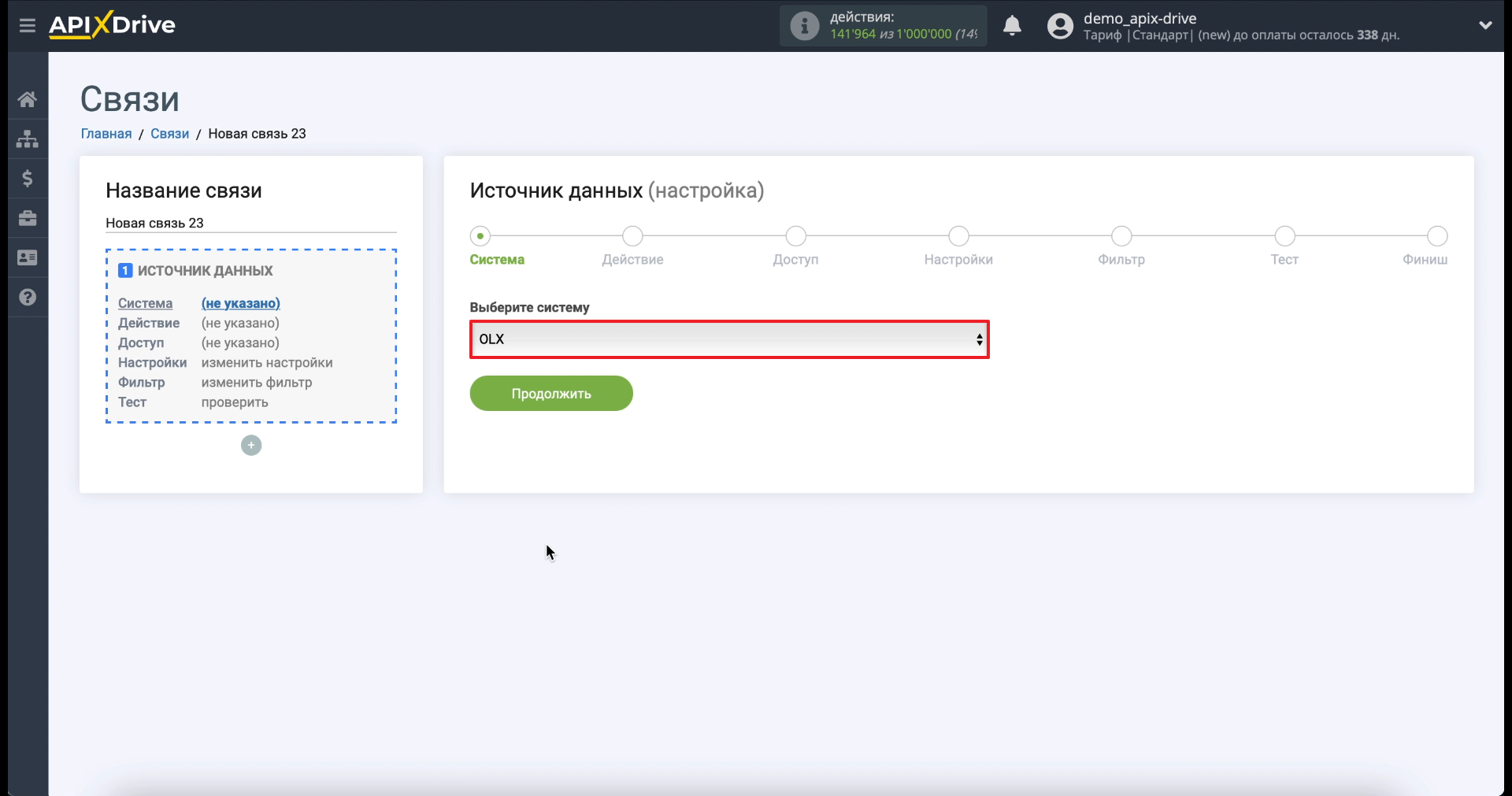Click the green Продолжить button

551,394
